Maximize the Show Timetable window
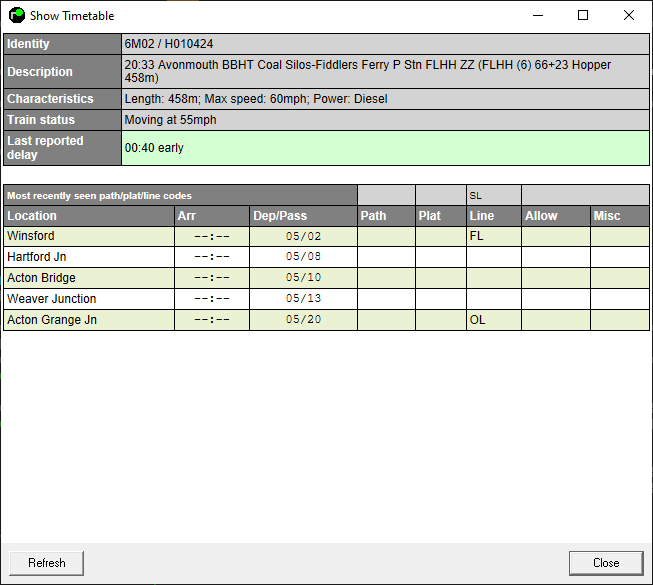Viewport: 653px width, 585px height. coord(583,16)
